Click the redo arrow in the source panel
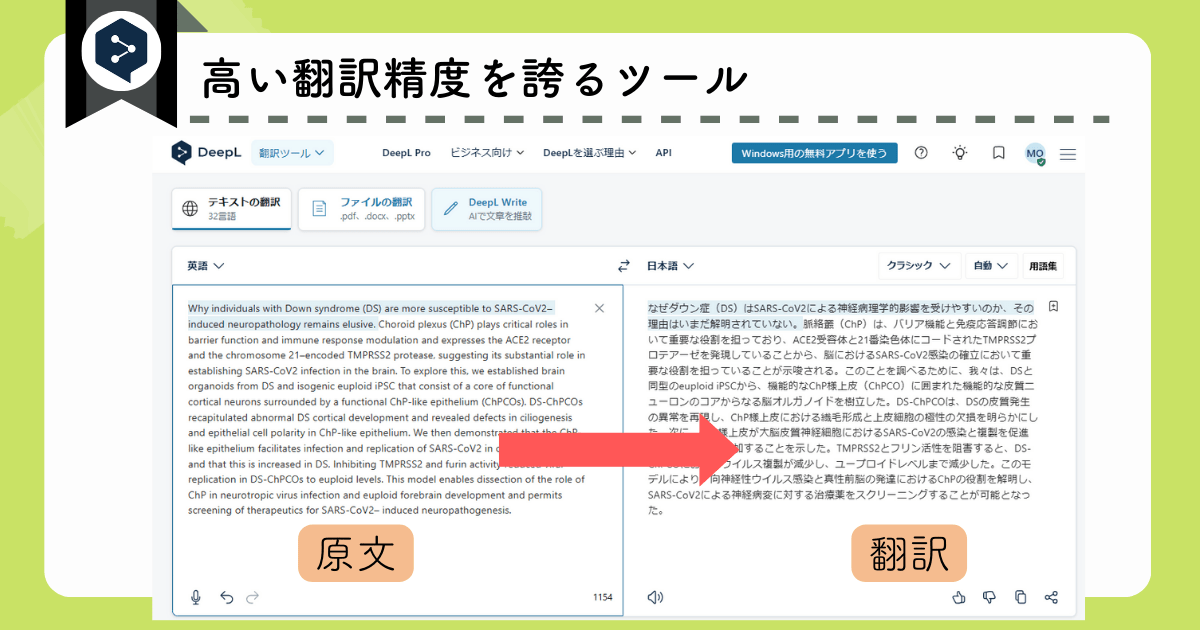This screenshot has height=630, width=1200. [252, 597]
